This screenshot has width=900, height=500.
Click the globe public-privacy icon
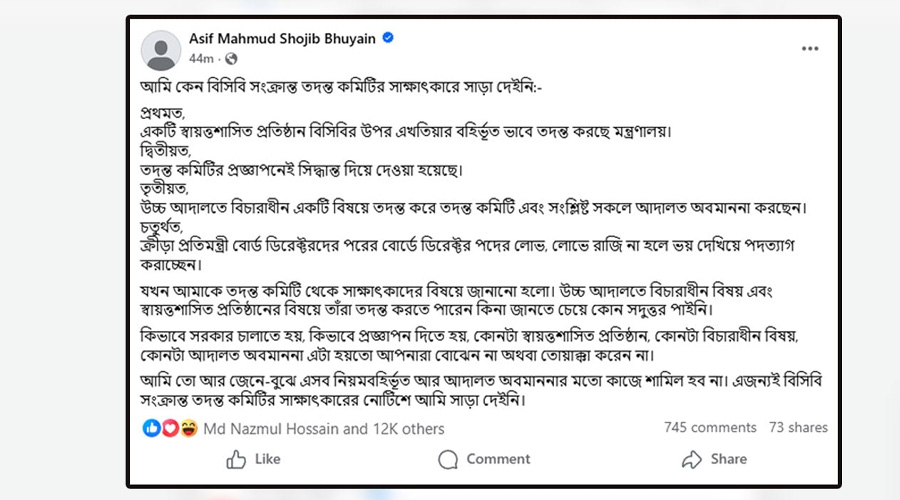232,59
